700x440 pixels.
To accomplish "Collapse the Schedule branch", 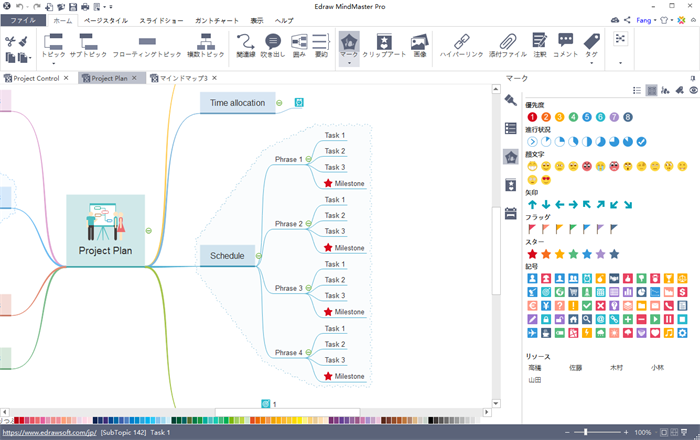I will (258, 256).
